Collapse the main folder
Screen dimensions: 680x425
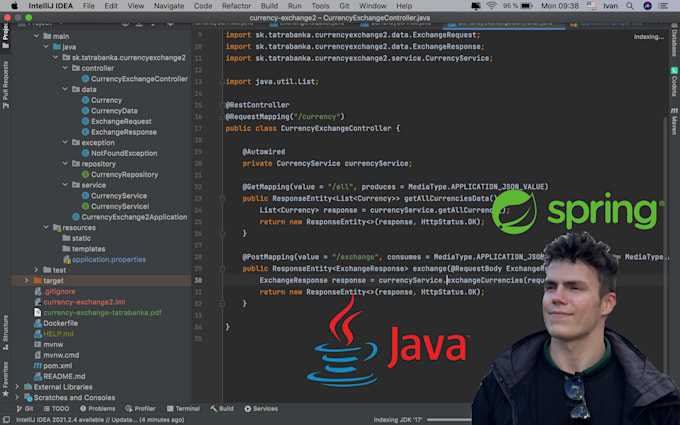point(36,36)
